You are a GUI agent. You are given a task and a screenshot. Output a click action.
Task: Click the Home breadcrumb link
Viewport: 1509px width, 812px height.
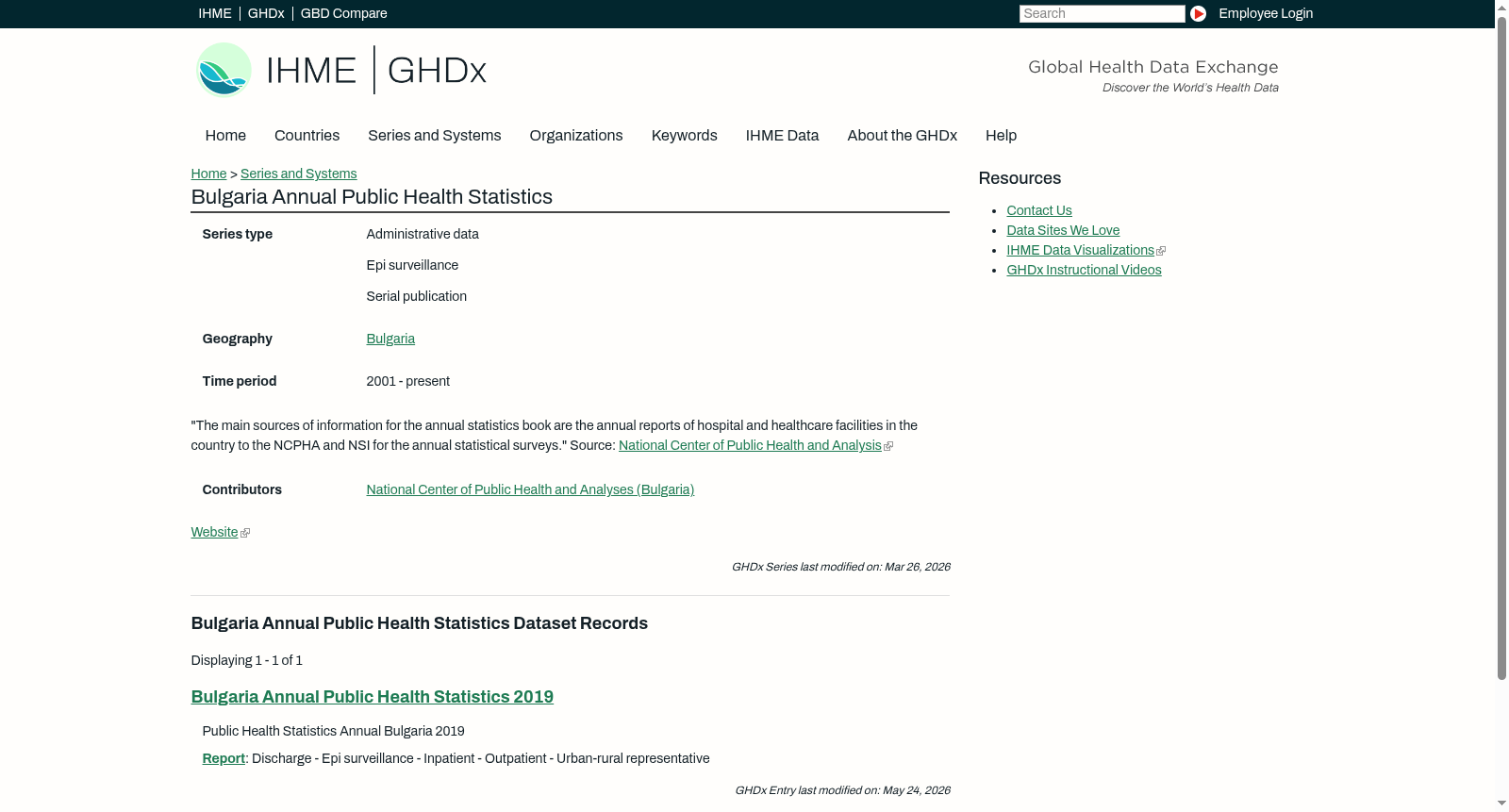[208, 174]
